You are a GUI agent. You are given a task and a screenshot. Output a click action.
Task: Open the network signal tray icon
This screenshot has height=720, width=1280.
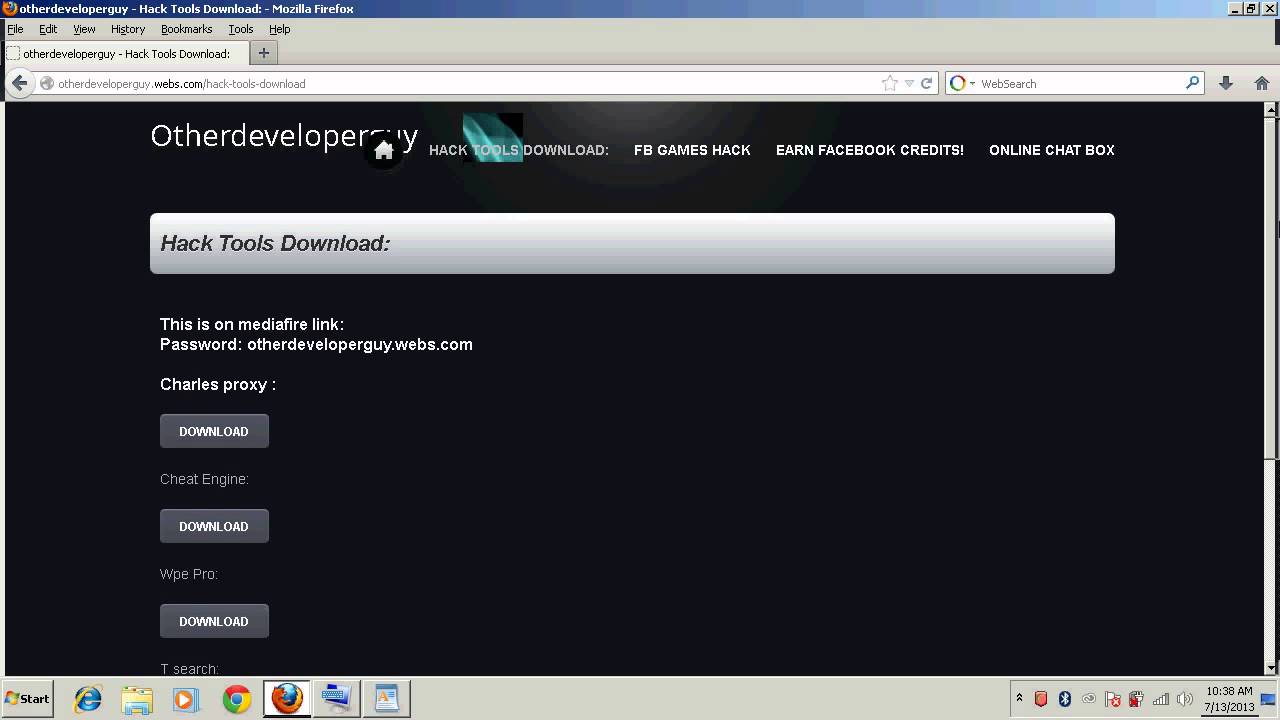(x=1161, y=699)
